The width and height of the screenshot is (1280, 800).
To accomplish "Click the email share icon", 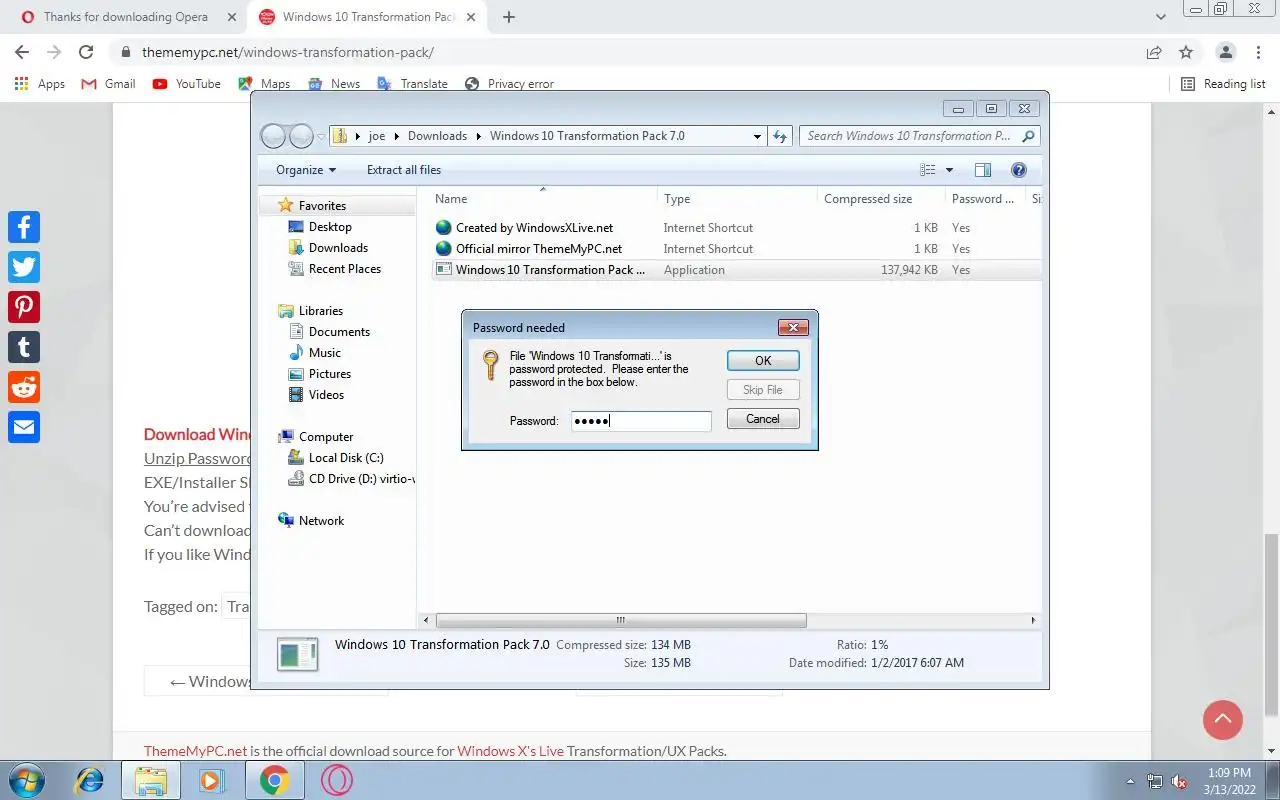I will point(24,427).
